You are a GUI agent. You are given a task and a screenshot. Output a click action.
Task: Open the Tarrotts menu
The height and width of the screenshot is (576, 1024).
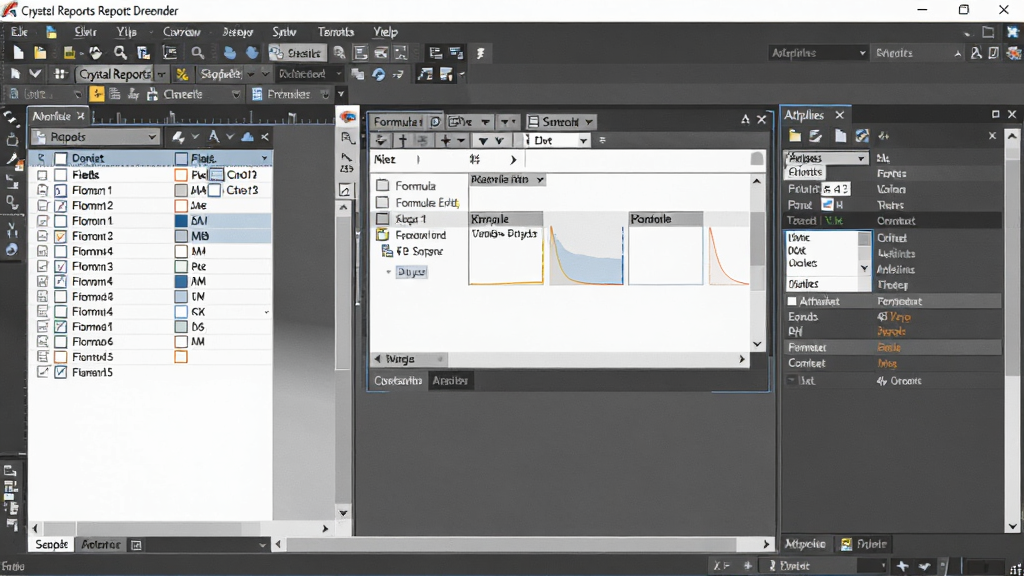pos(336,31)
